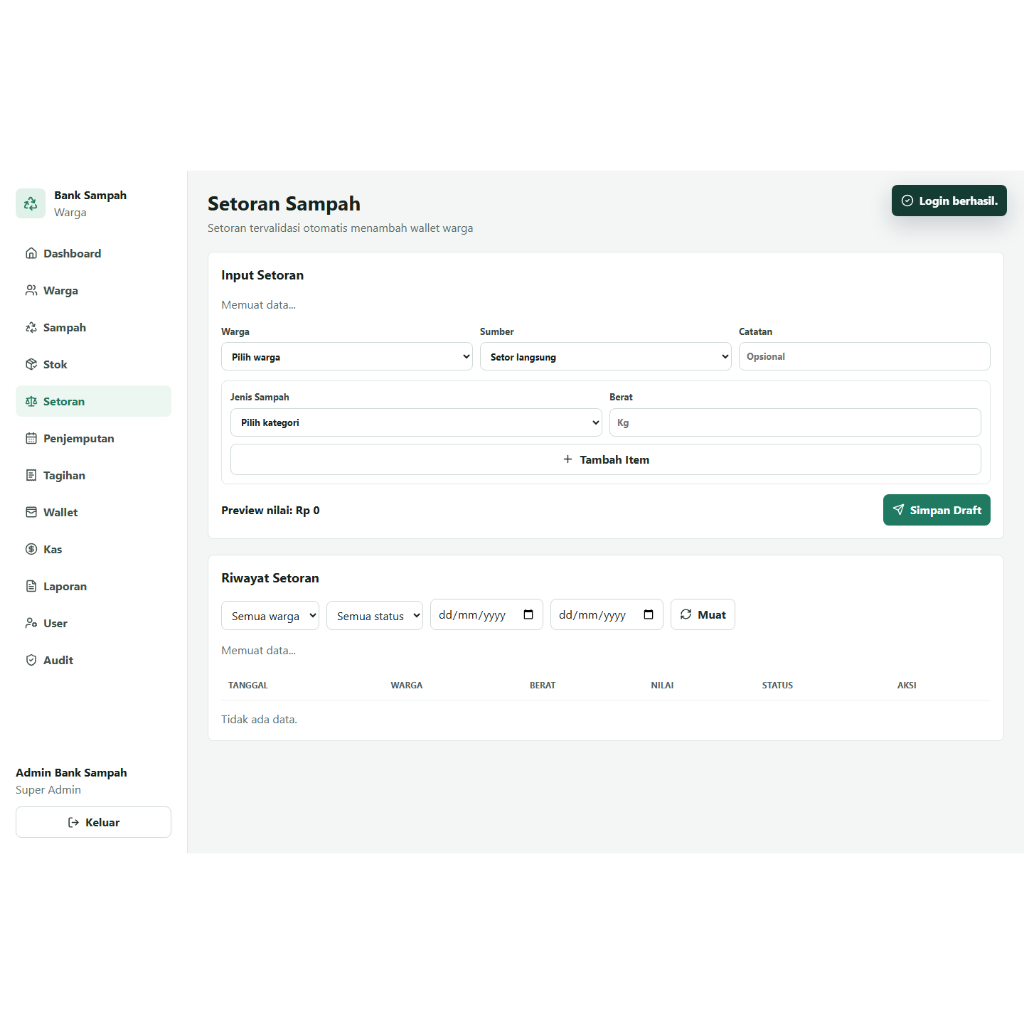1024x1024 pixels.
Task: Navigate to Penjemputan page
Action: pos(93,438)
